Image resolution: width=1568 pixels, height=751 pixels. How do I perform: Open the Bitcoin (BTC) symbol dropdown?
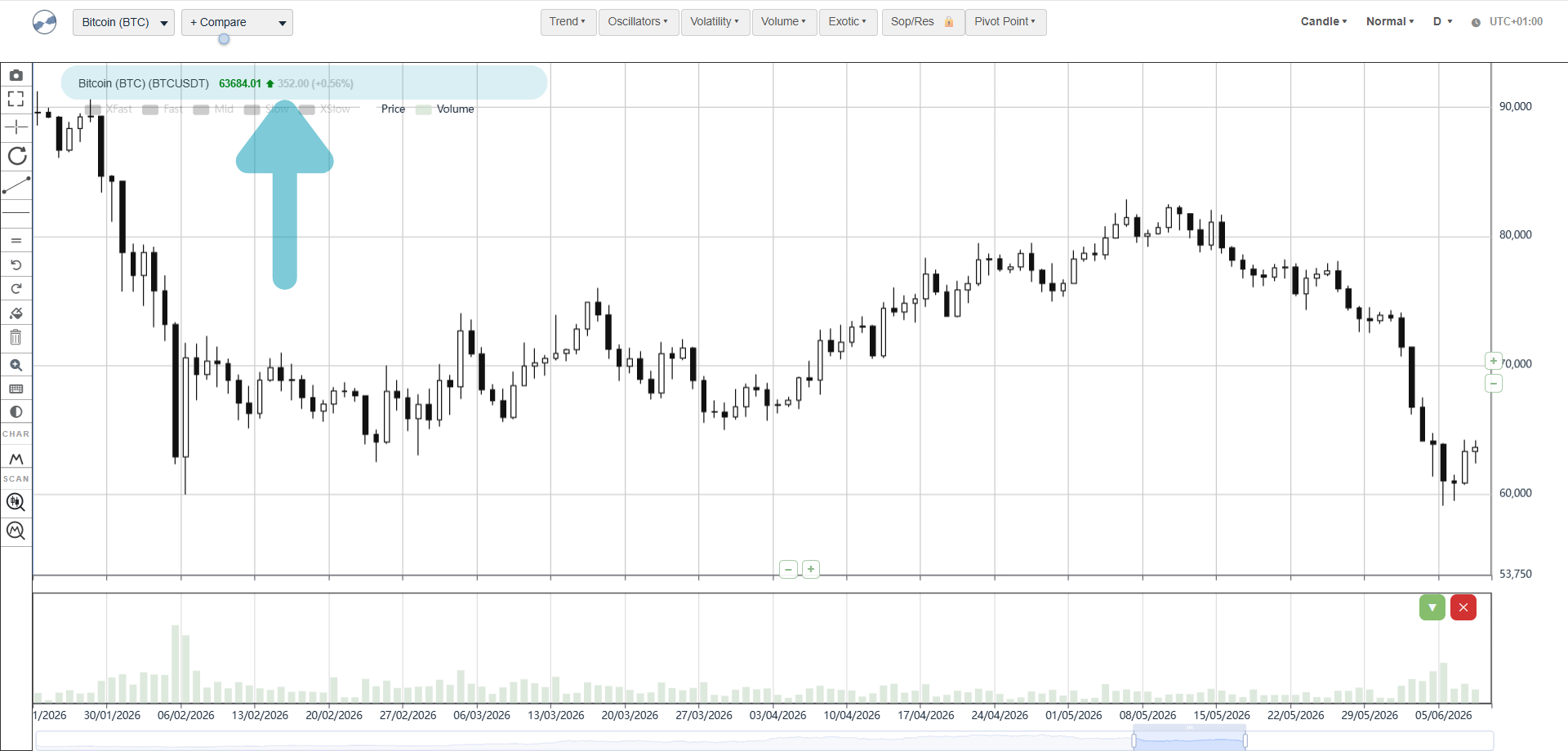[x=123, y=23]
